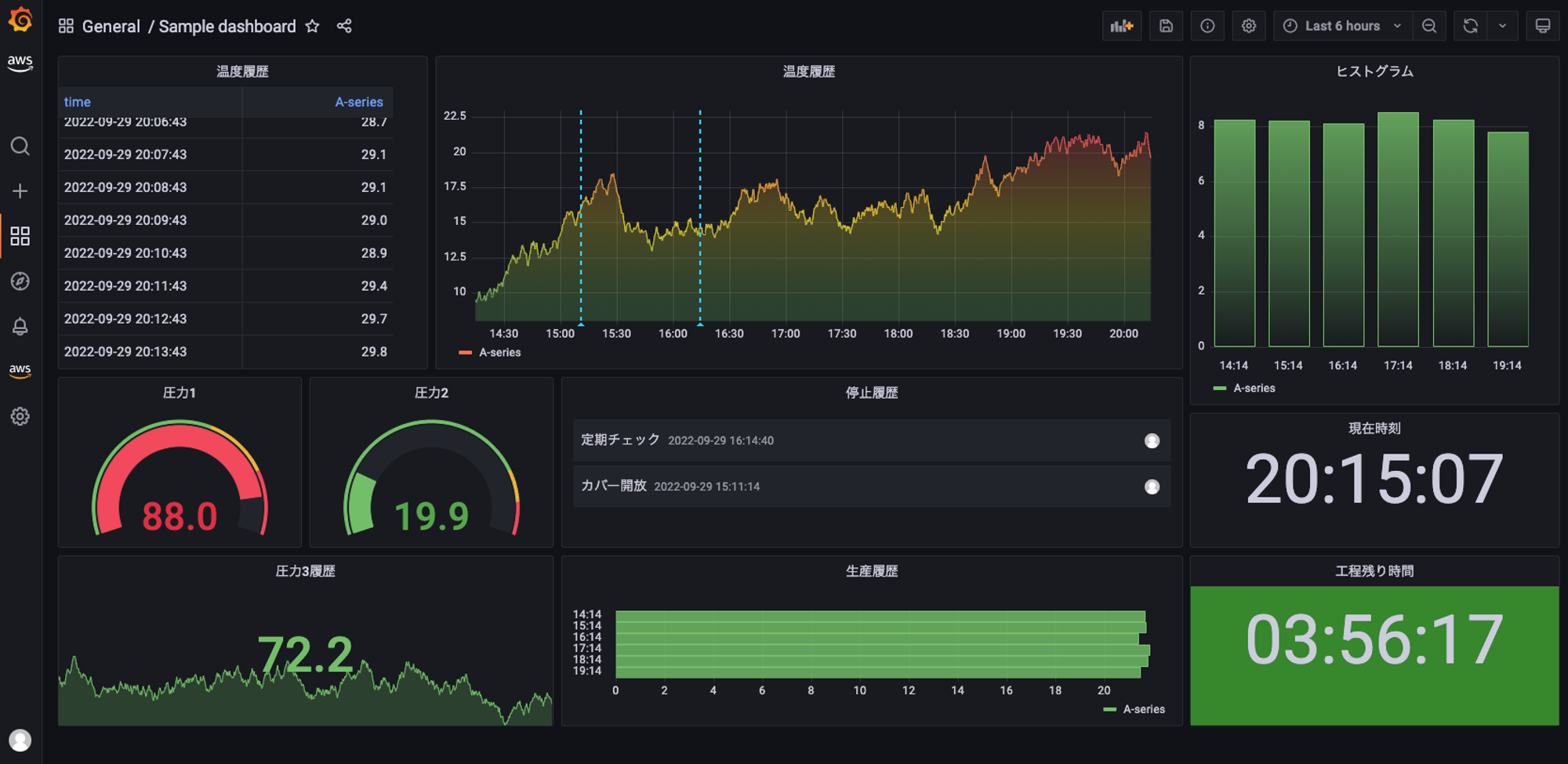
Task: Click the Add panel icon
Action: pyautogui.click(x=1122, y=26)
